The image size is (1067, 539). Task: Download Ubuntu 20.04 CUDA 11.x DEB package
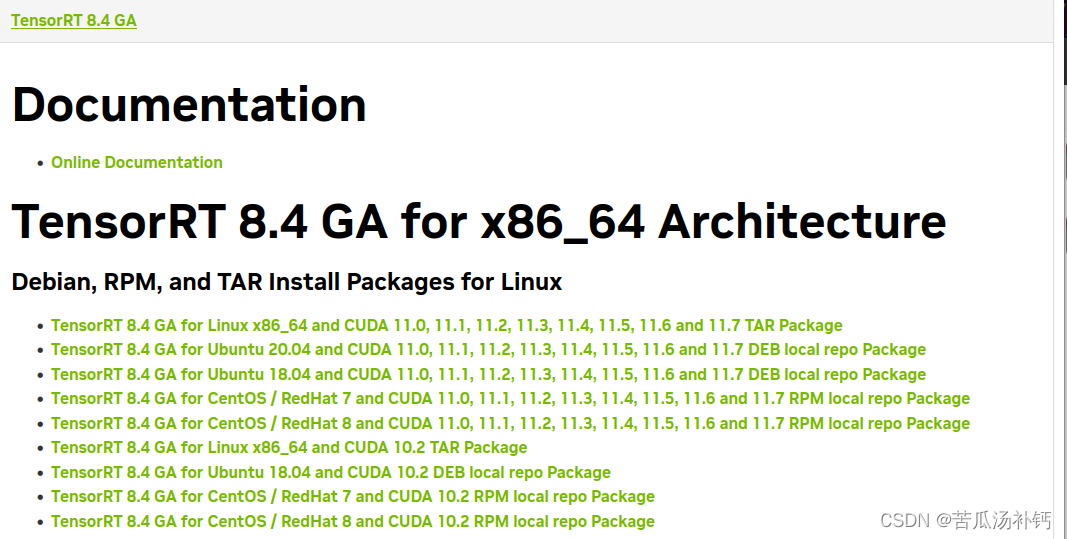489,350
